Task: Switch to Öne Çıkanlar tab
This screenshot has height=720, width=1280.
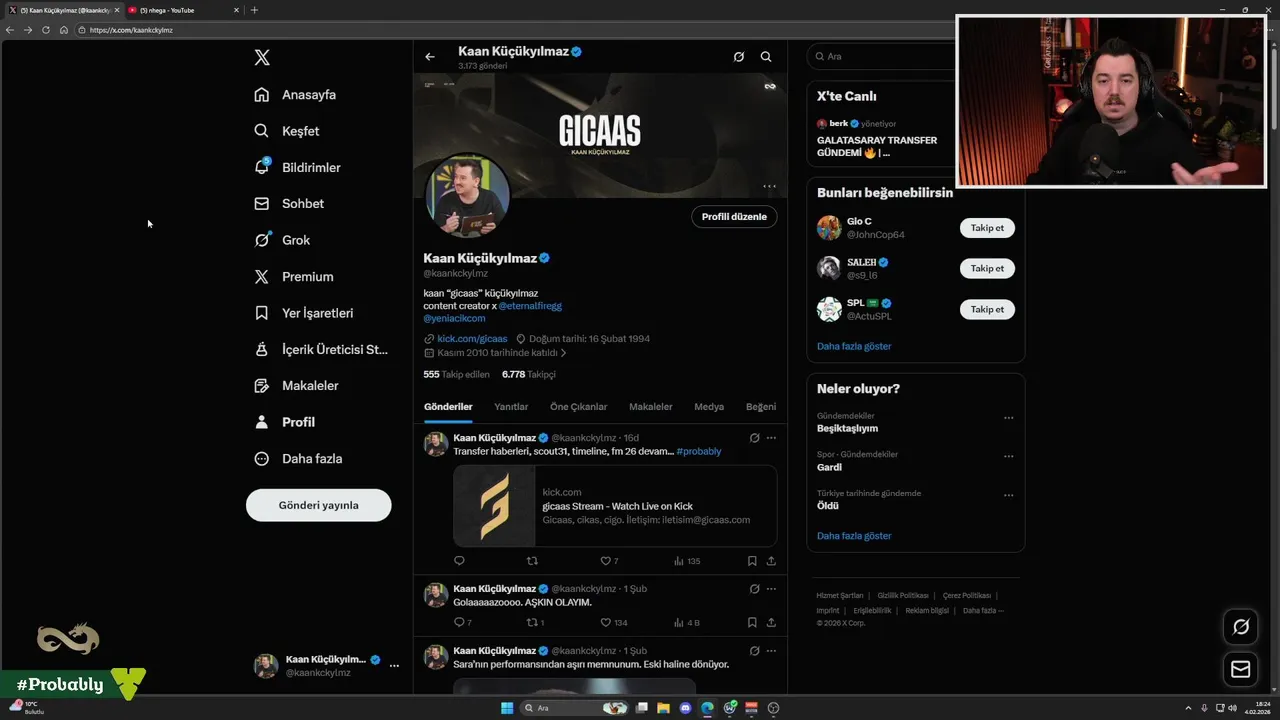Action: click(x=578, y=407)
